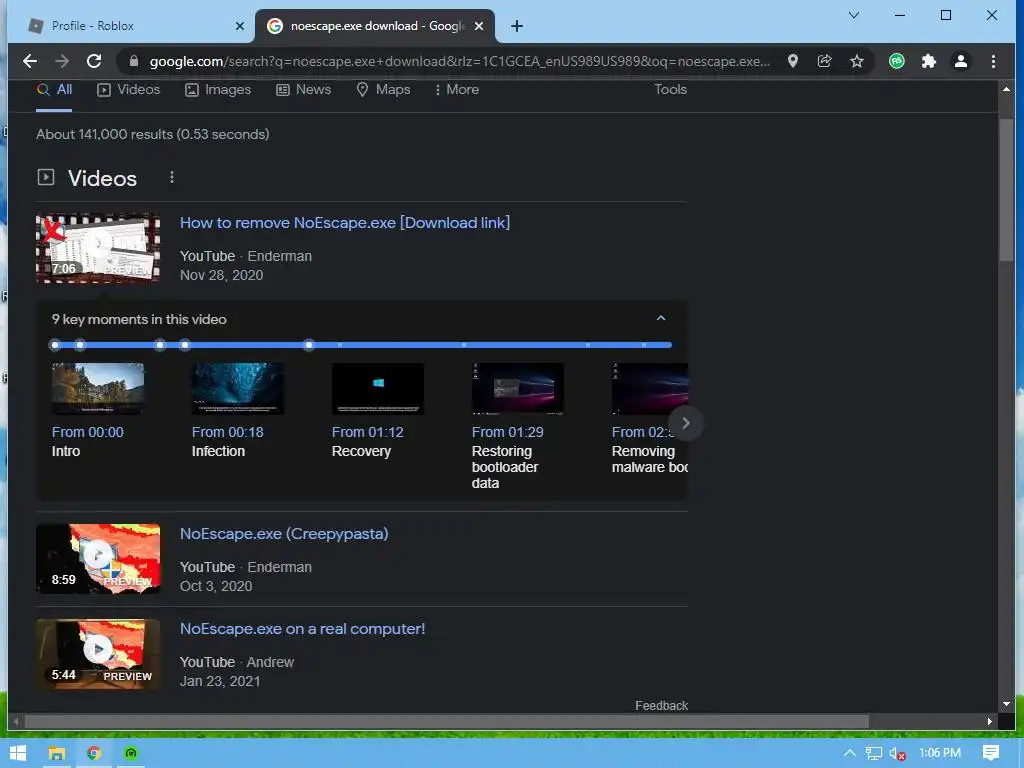This screenshot has height=768, width=1024.
Task: Open NoEscape.exe (Creepypasta) video link
Action: 284,534
